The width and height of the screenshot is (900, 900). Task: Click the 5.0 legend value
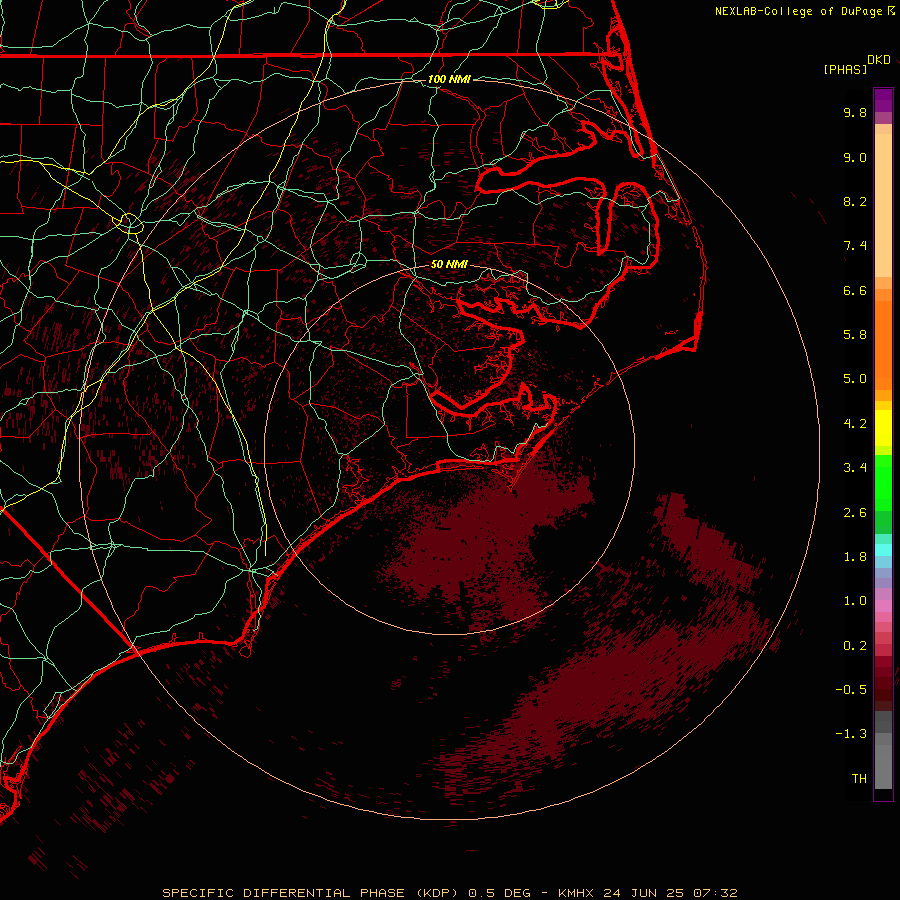(855, 379)
